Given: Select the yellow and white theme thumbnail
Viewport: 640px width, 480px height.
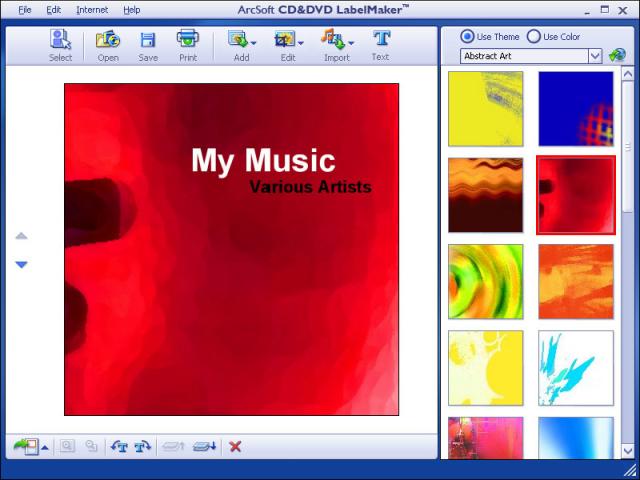Looking at the screenshot, I should pyautogui.click(x=485, y=368).
